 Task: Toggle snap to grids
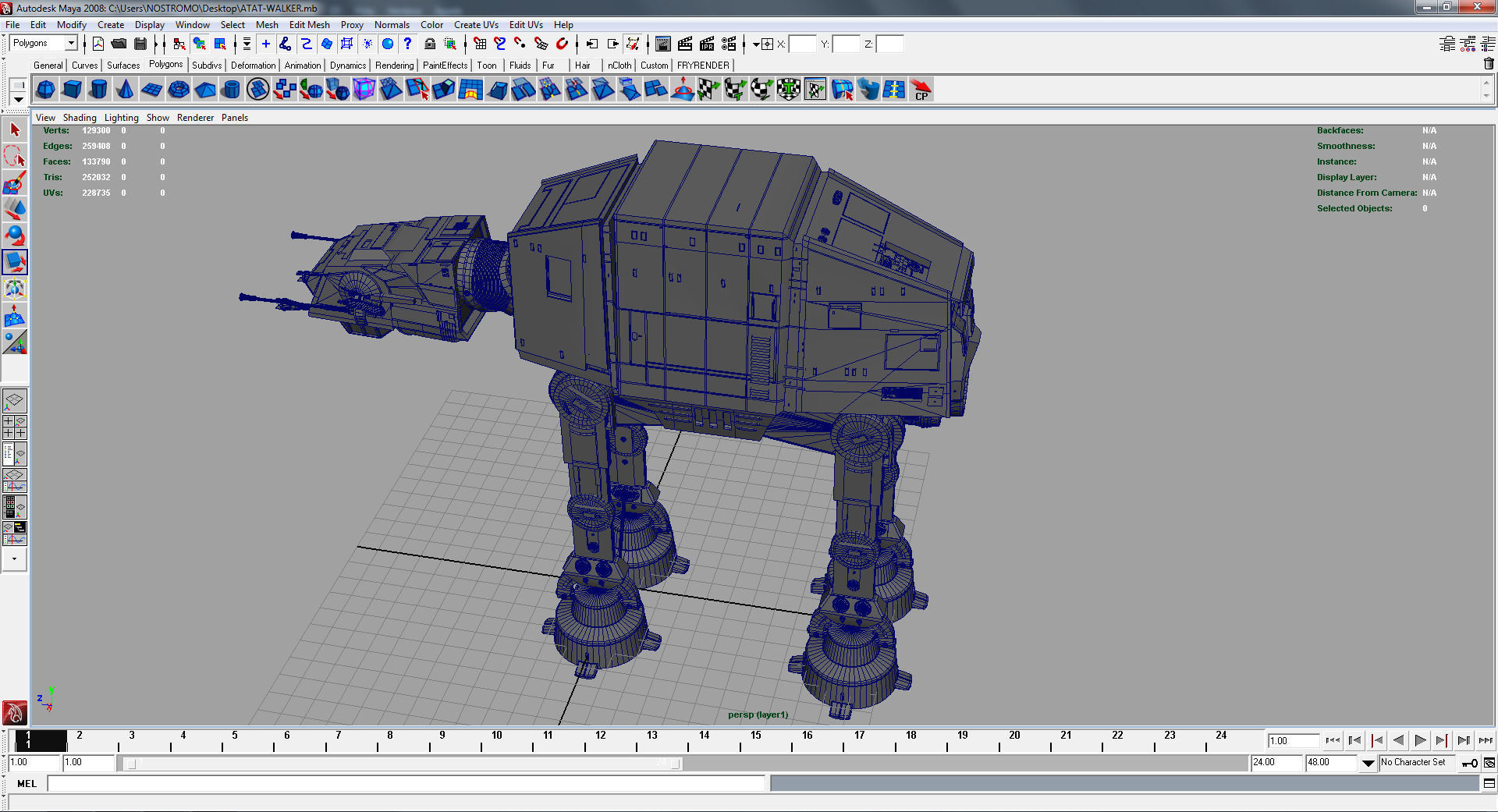coord(480,44)
